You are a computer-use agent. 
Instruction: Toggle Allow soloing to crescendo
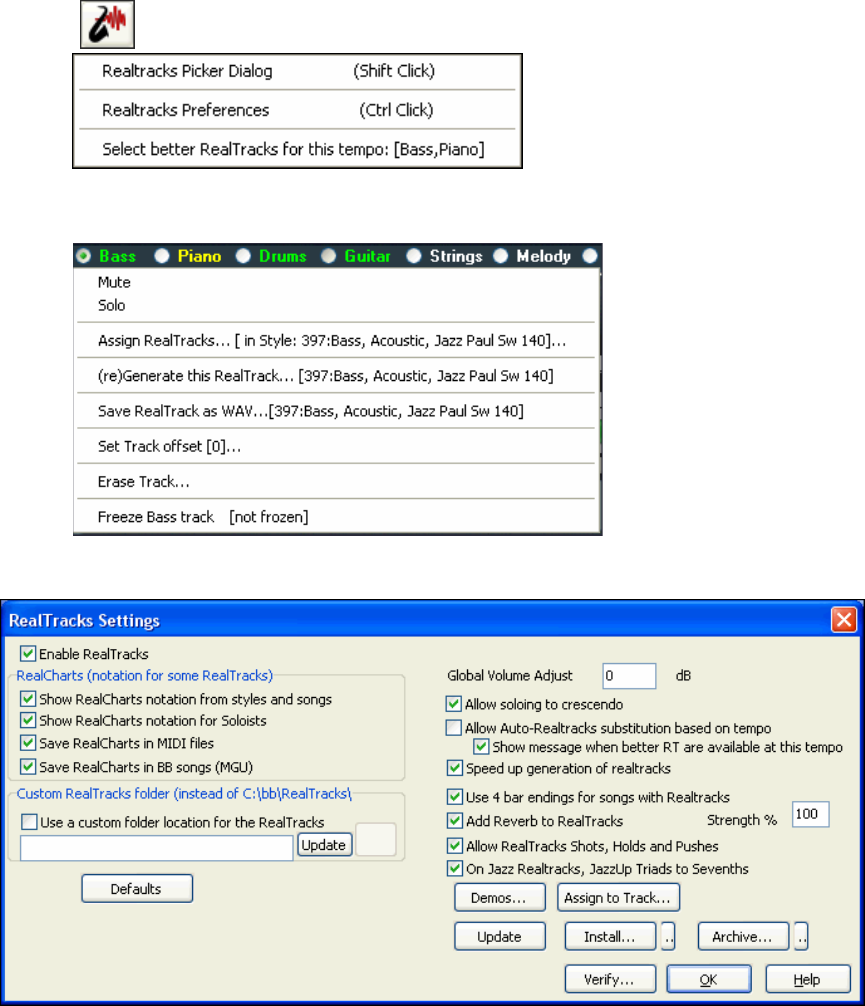coord(454,704)
